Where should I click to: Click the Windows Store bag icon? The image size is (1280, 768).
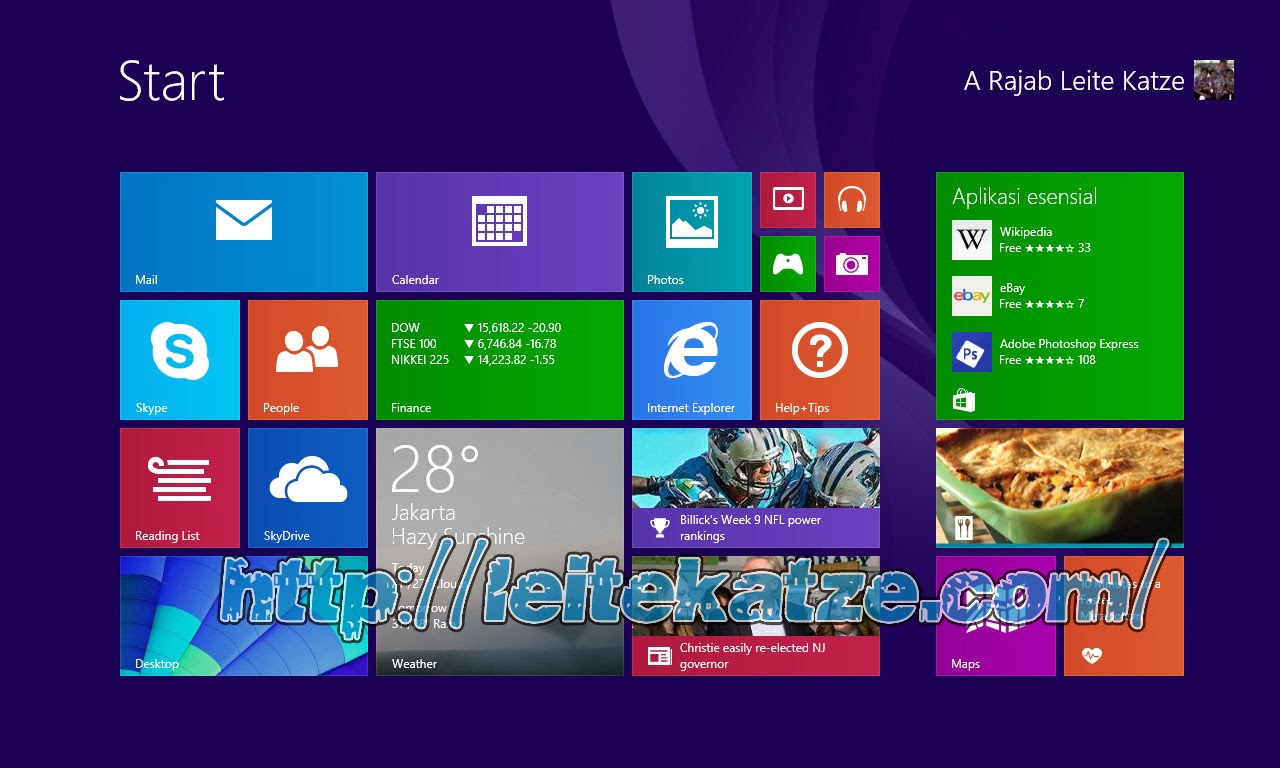coord(964,401)
